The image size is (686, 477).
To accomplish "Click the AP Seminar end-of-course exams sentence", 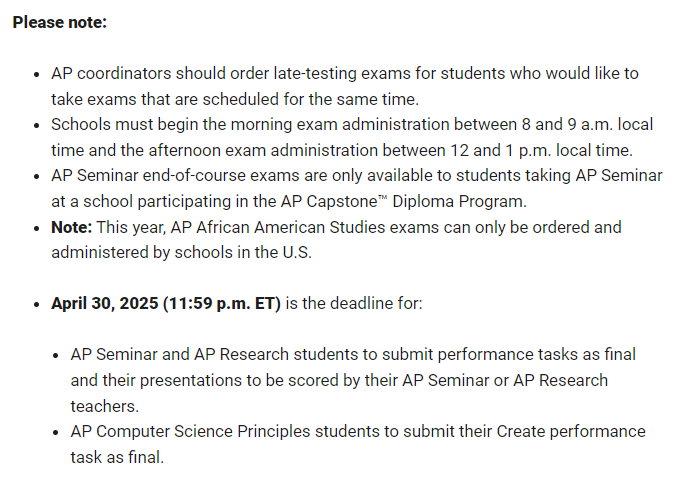I will point(357,189).
